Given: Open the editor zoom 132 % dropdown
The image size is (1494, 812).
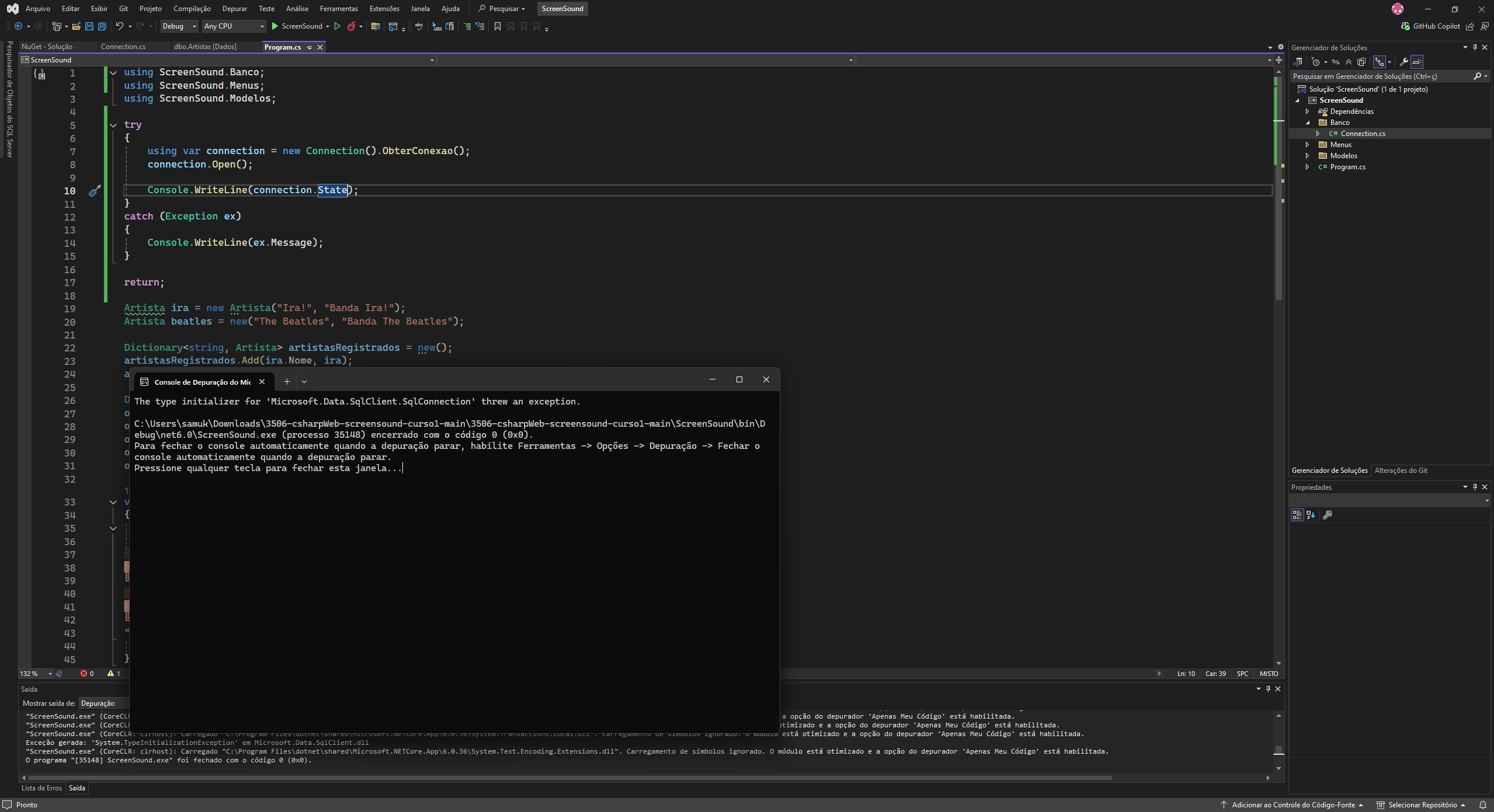Looking at the screenshot, I should (36, 674).
